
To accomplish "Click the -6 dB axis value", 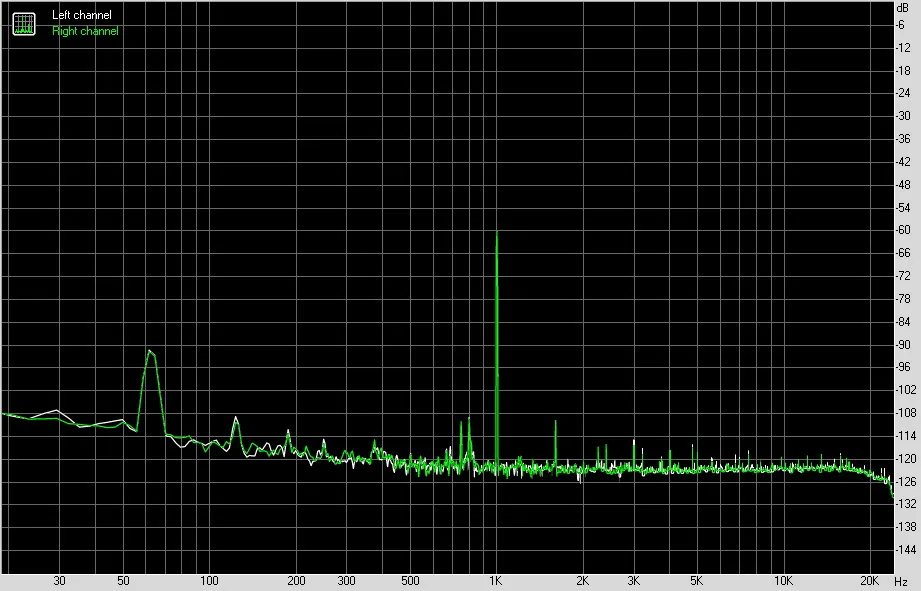I will pyautogui.click(x=900, y=25).
